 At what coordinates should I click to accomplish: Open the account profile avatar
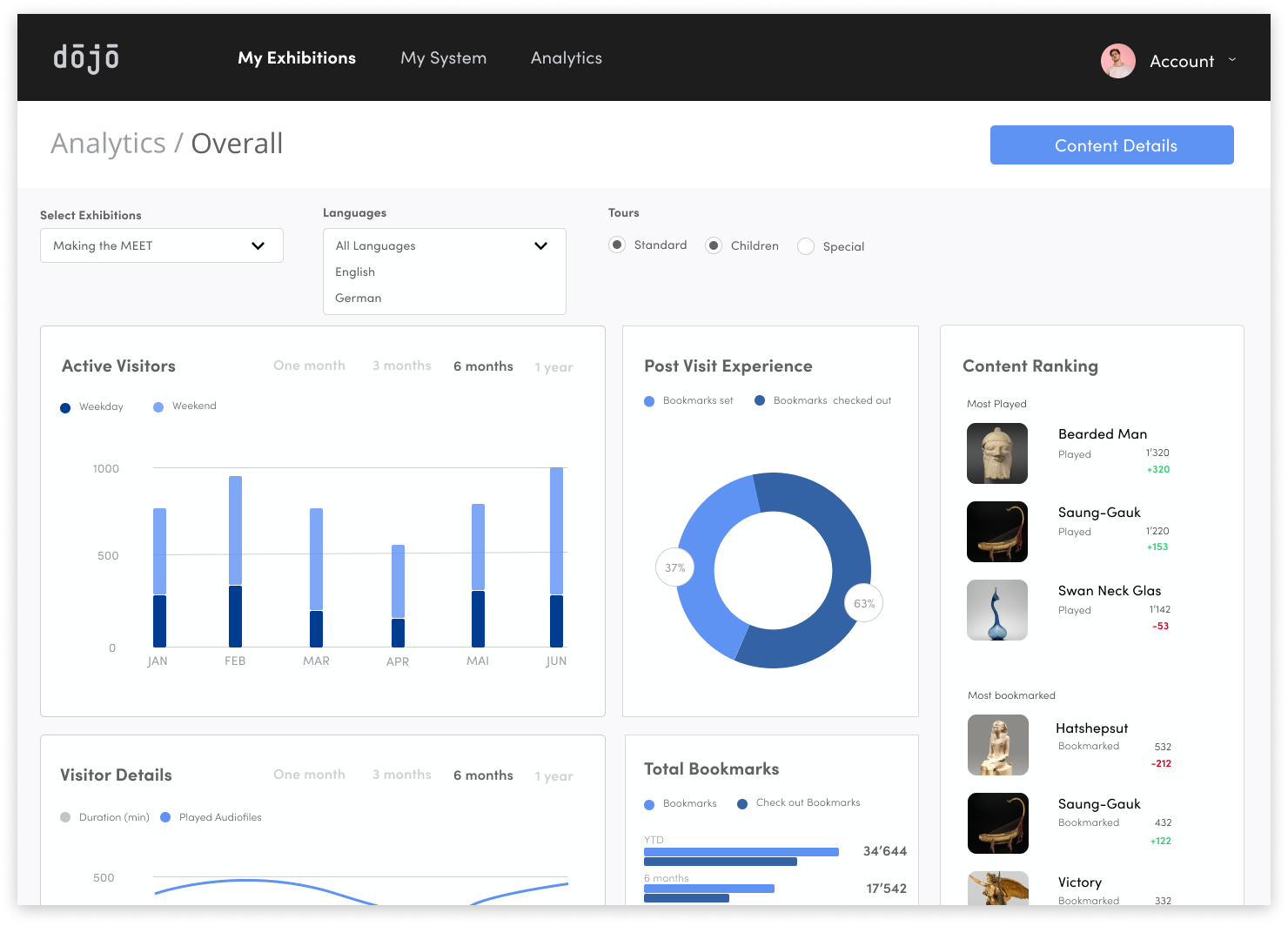coord(1117,61)
